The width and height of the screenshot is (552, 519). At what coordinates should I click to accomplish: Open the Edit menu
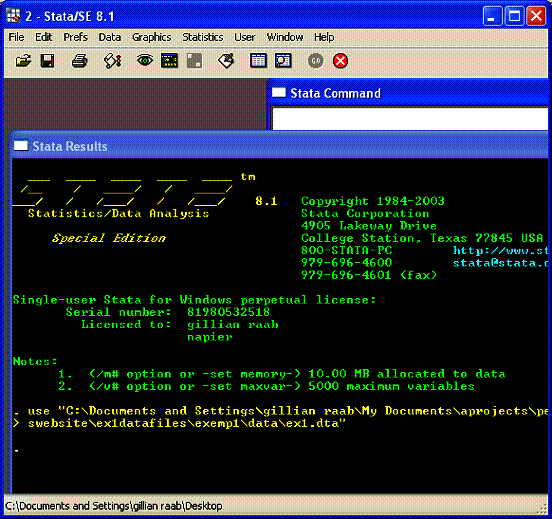[x=44, y=37]
